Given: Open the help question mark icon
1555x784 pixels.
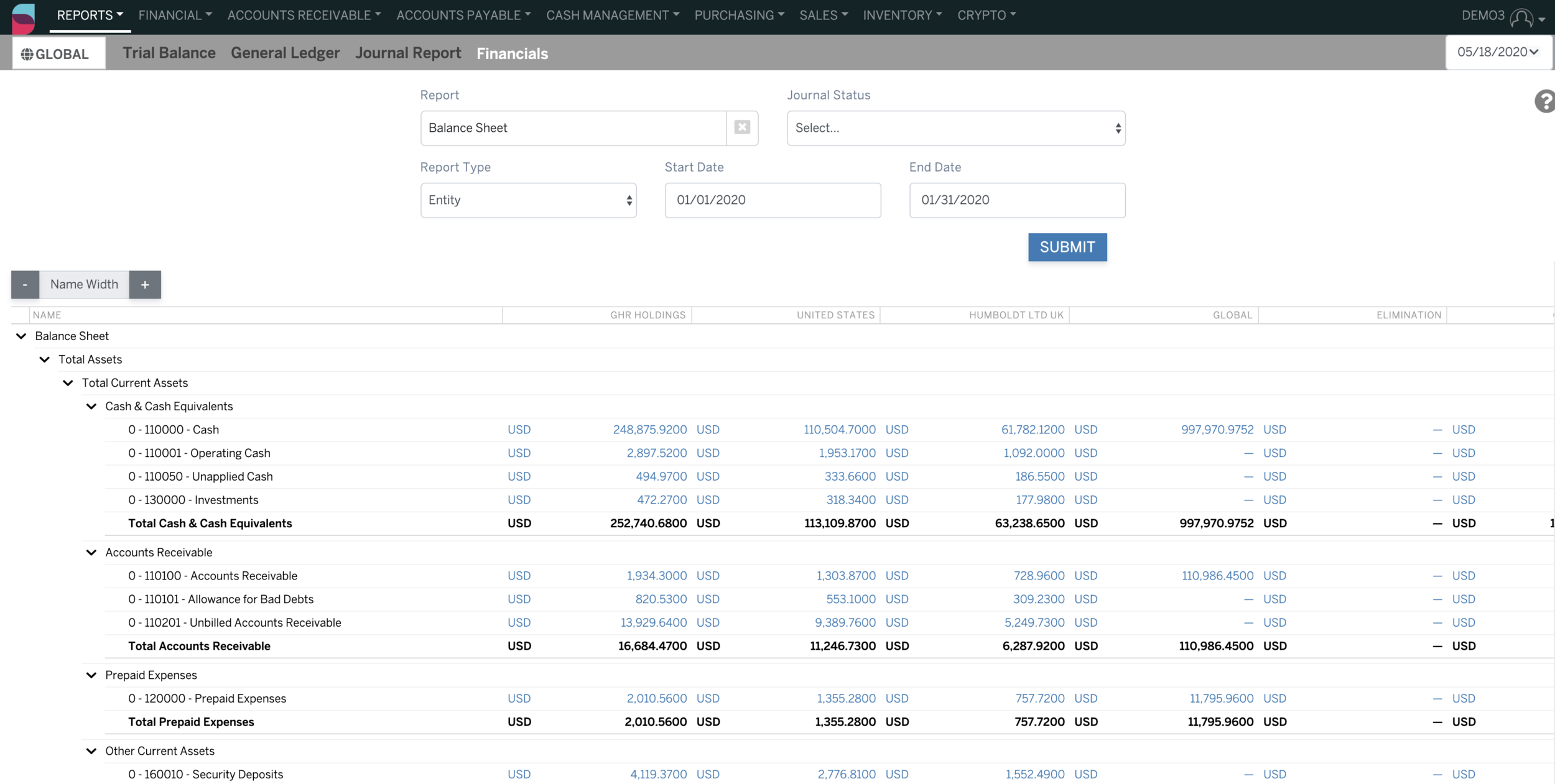Looking at the screenshot, I should 1545,101.
